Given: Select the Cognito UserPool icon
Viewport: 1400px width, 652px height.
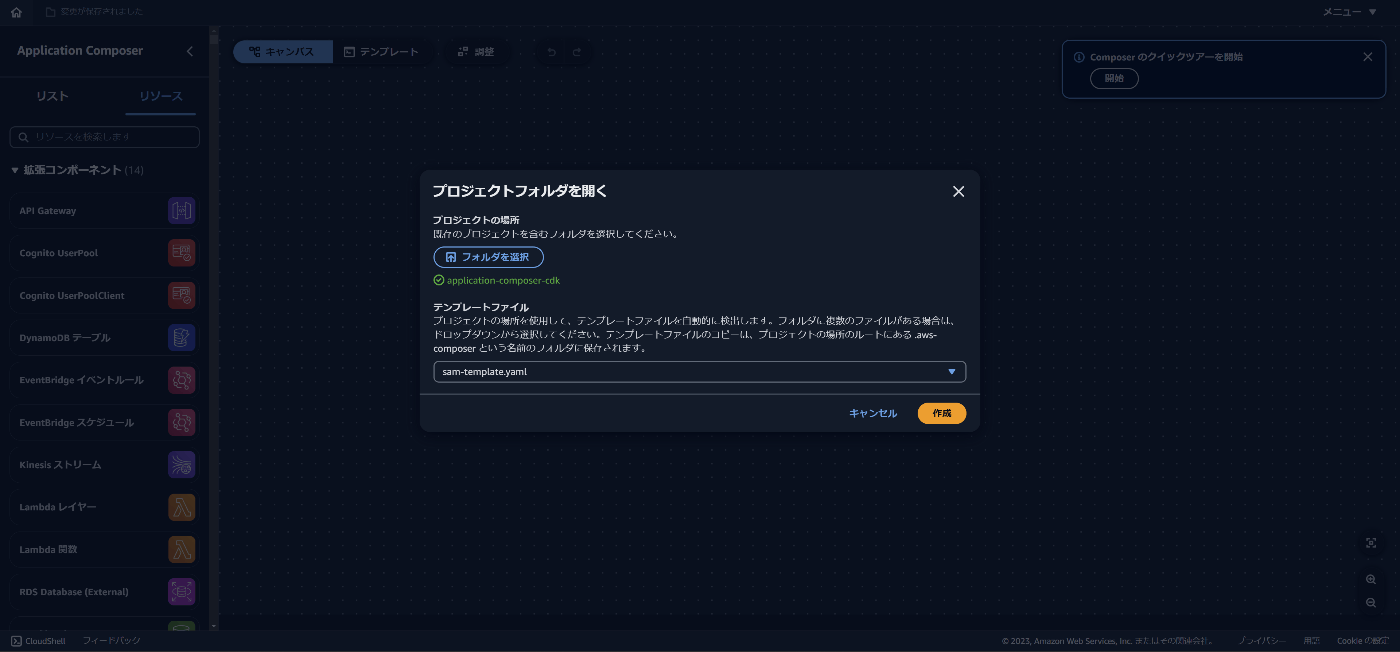Looking at the screenshot, I should (182, 253).
